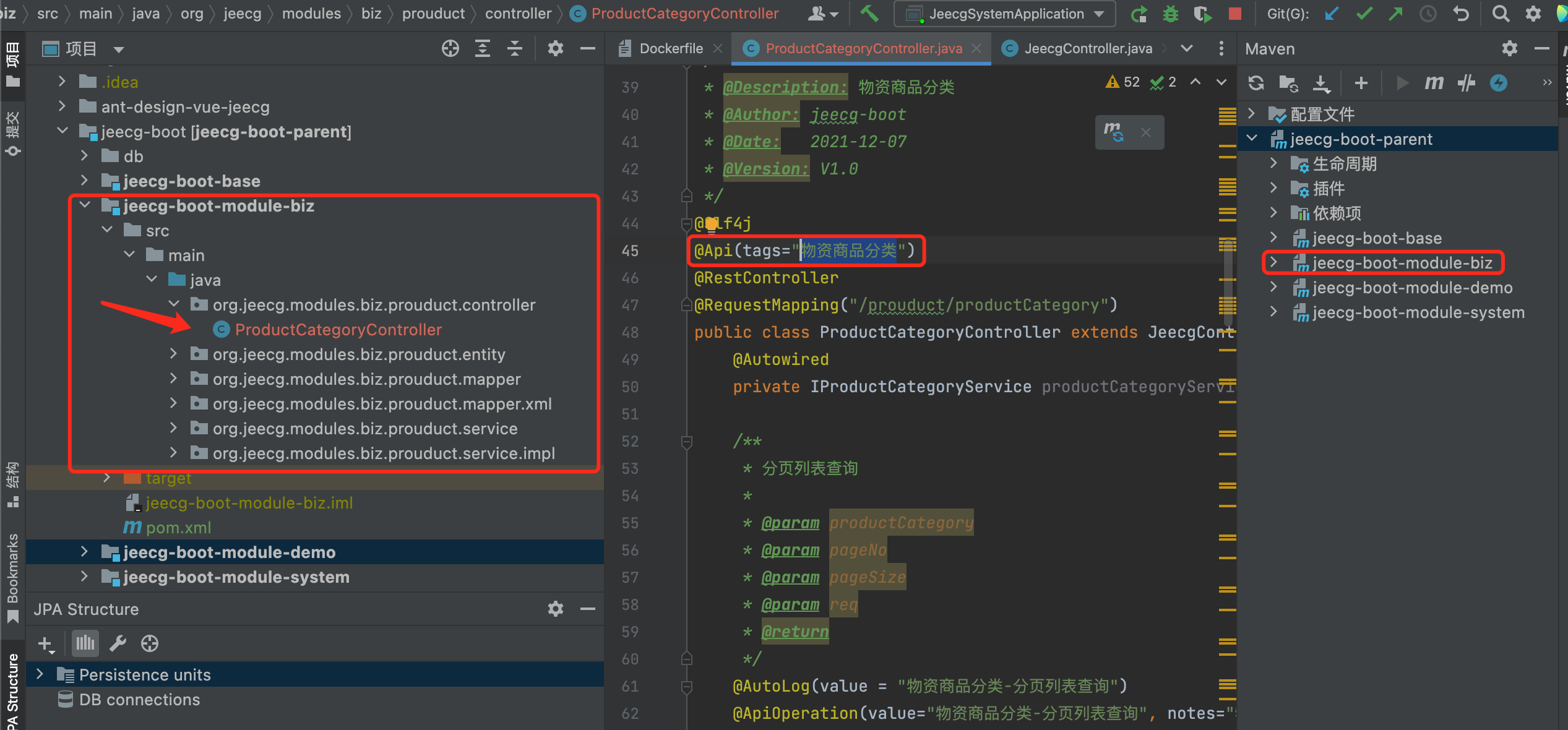Open Search Everywhere magnifier icon
Screen dimensions: 1568x730
tap(1501, 14)
